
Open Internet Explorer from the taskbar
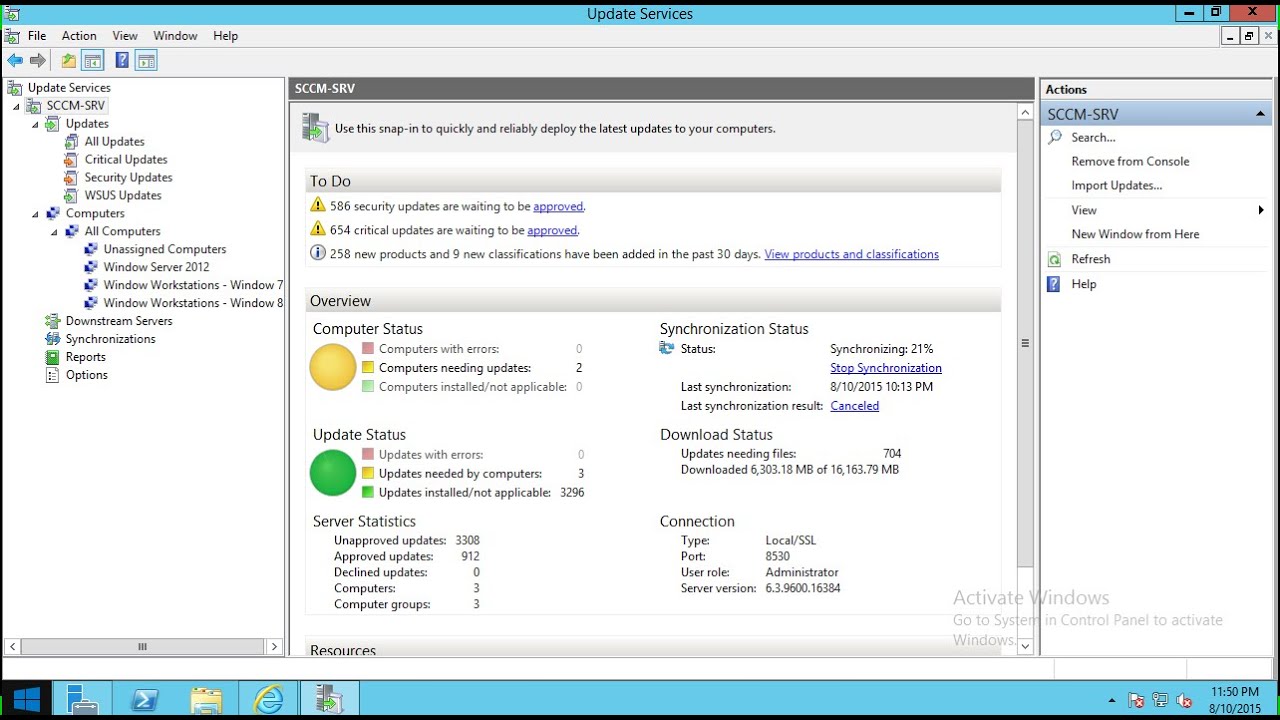(x=269, y=699)
